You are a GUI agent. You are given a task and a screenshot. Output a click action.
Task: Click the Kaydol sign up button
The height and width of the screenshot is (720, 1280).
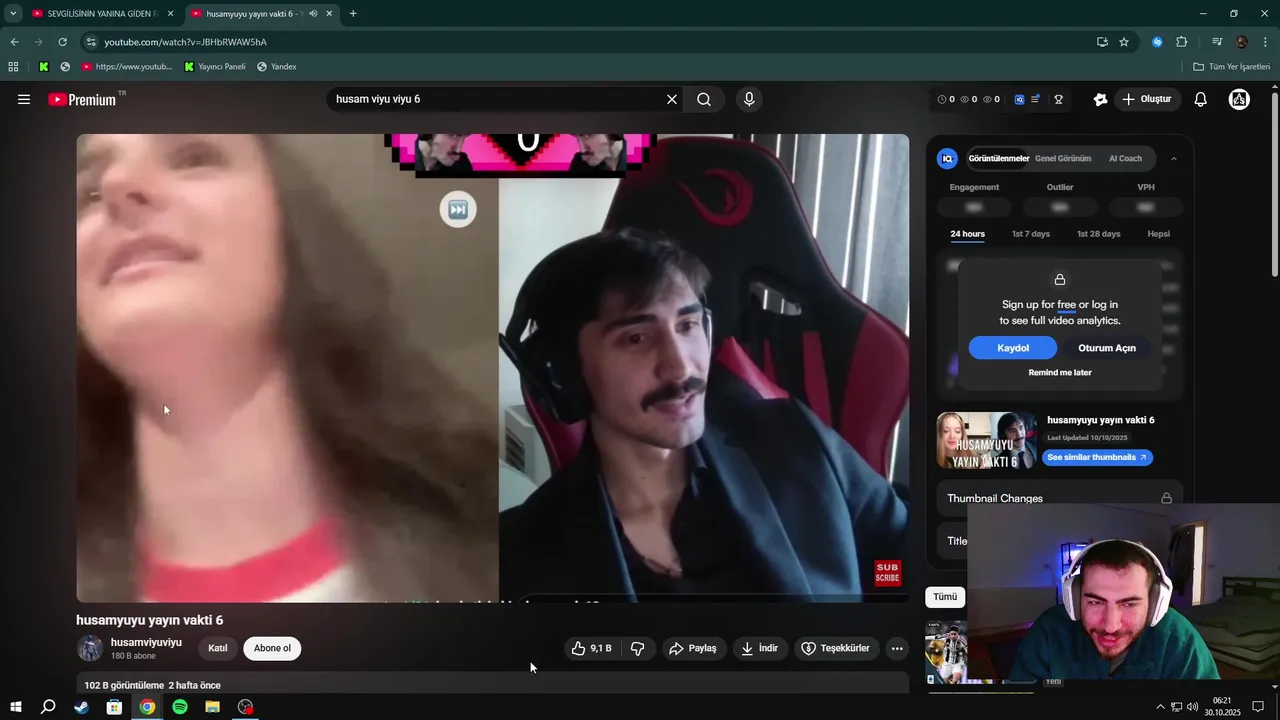[x=1013, y=348]
